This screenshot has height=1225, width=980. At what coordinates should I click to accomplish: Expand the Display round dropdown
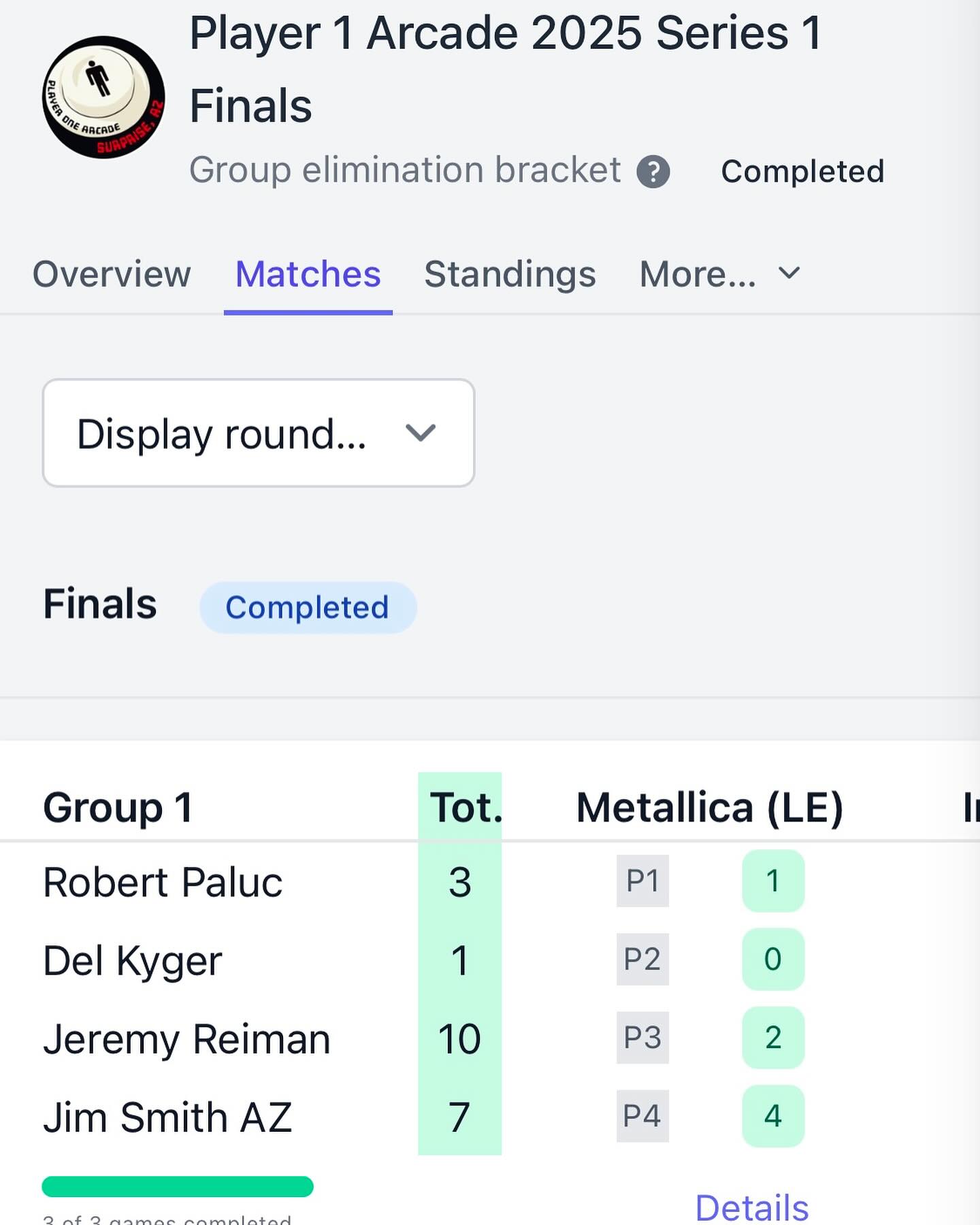click(259, 433)
